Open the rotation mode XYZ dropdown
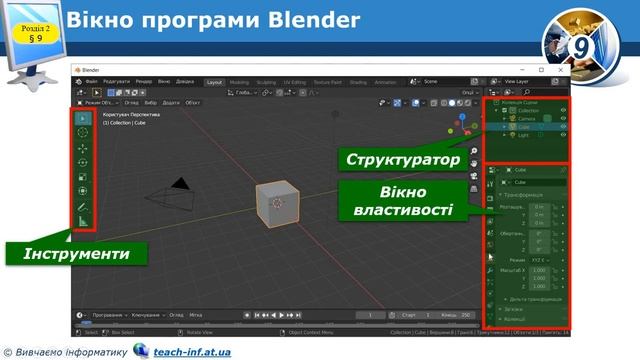The image size is (640, 360). 540,260
